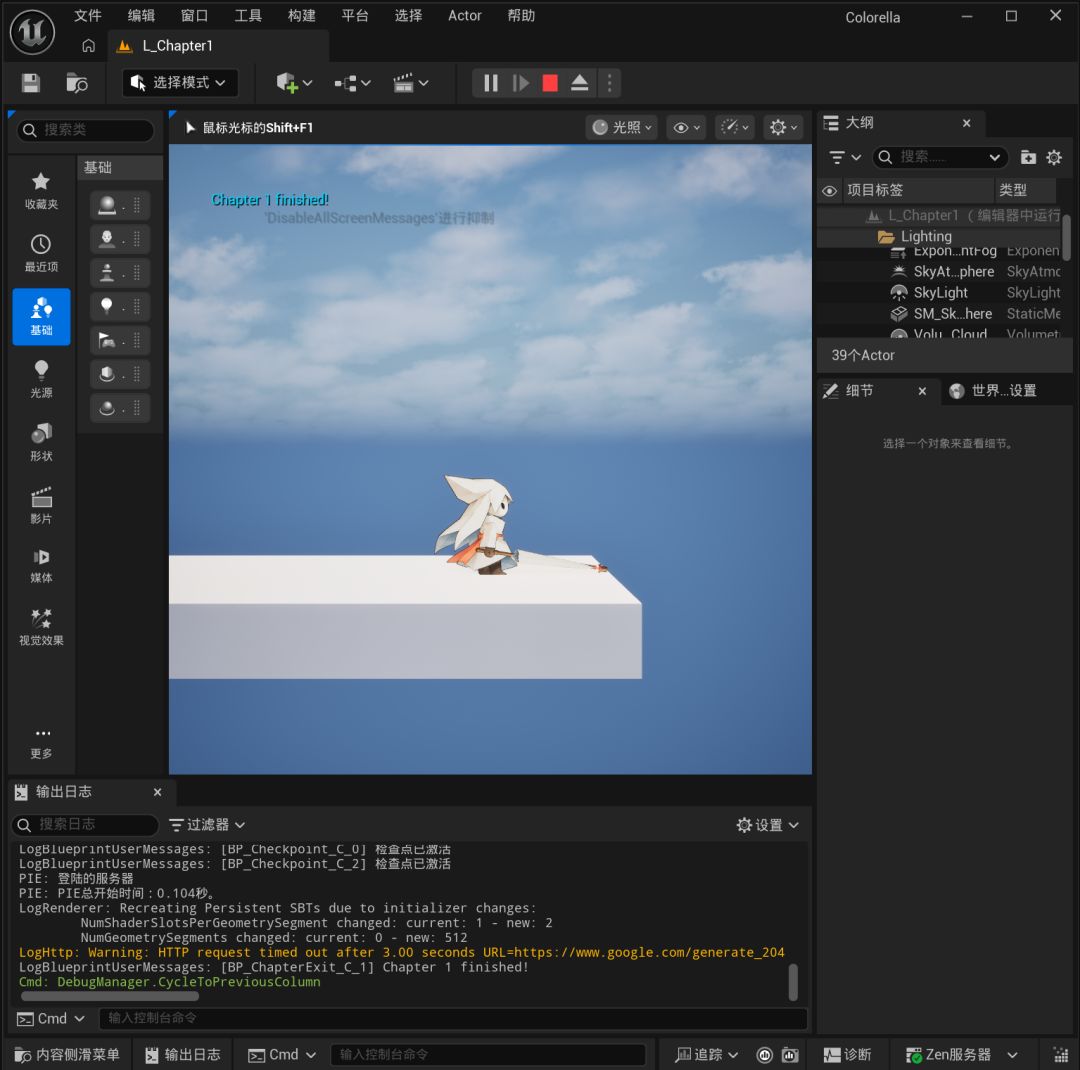Advance one frame with the step button
This screenshot has width=1080, height=1070.
pyautogui.click(x=521, y=83)
